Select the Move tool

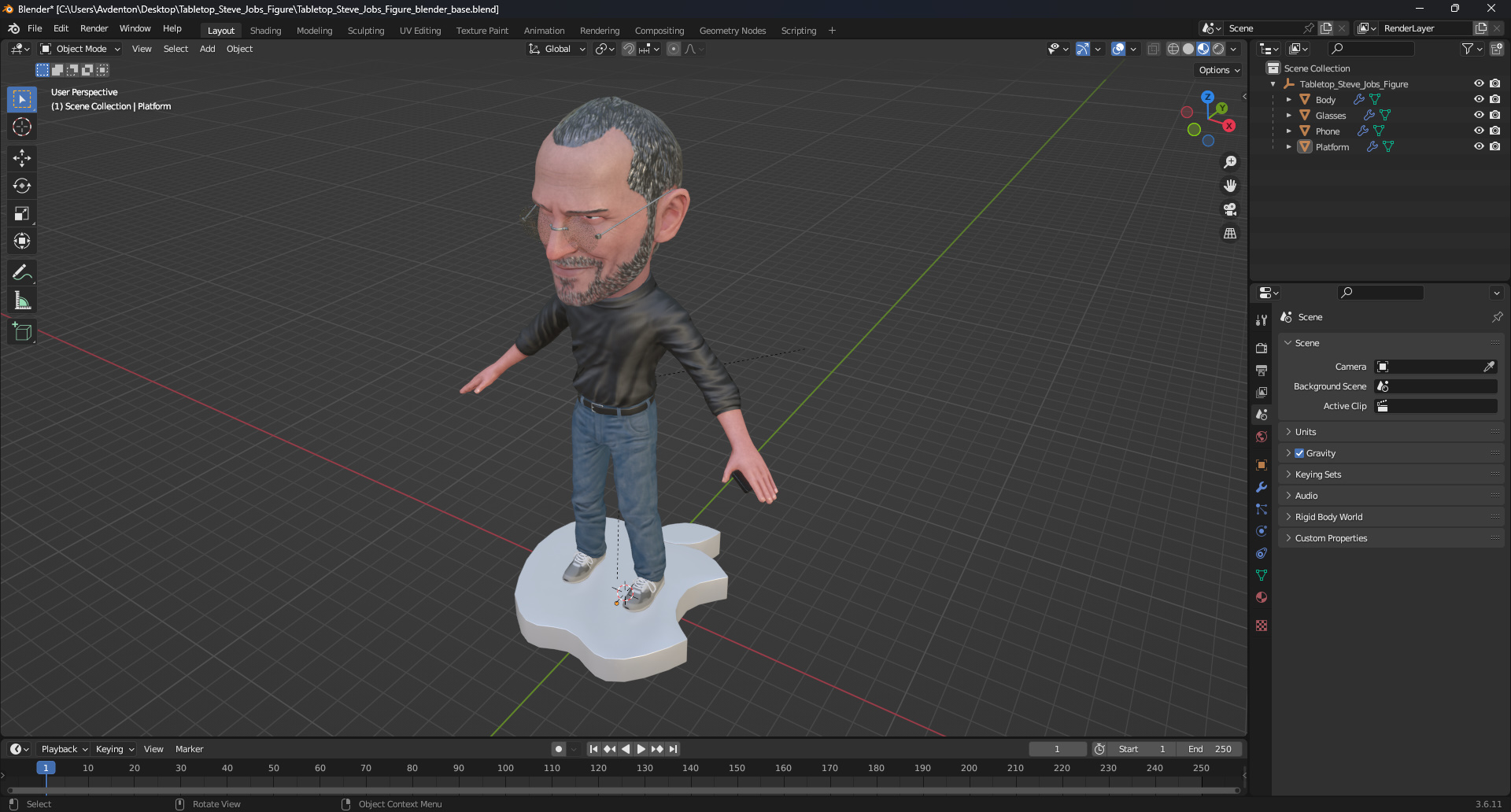[22, 158]
